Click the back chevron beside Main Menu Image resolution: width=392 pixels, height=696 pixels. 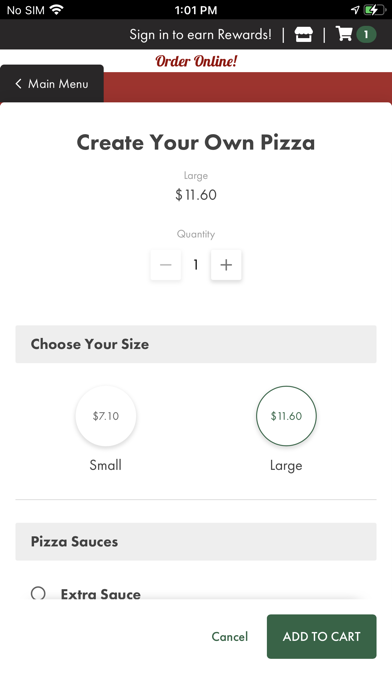18,83
